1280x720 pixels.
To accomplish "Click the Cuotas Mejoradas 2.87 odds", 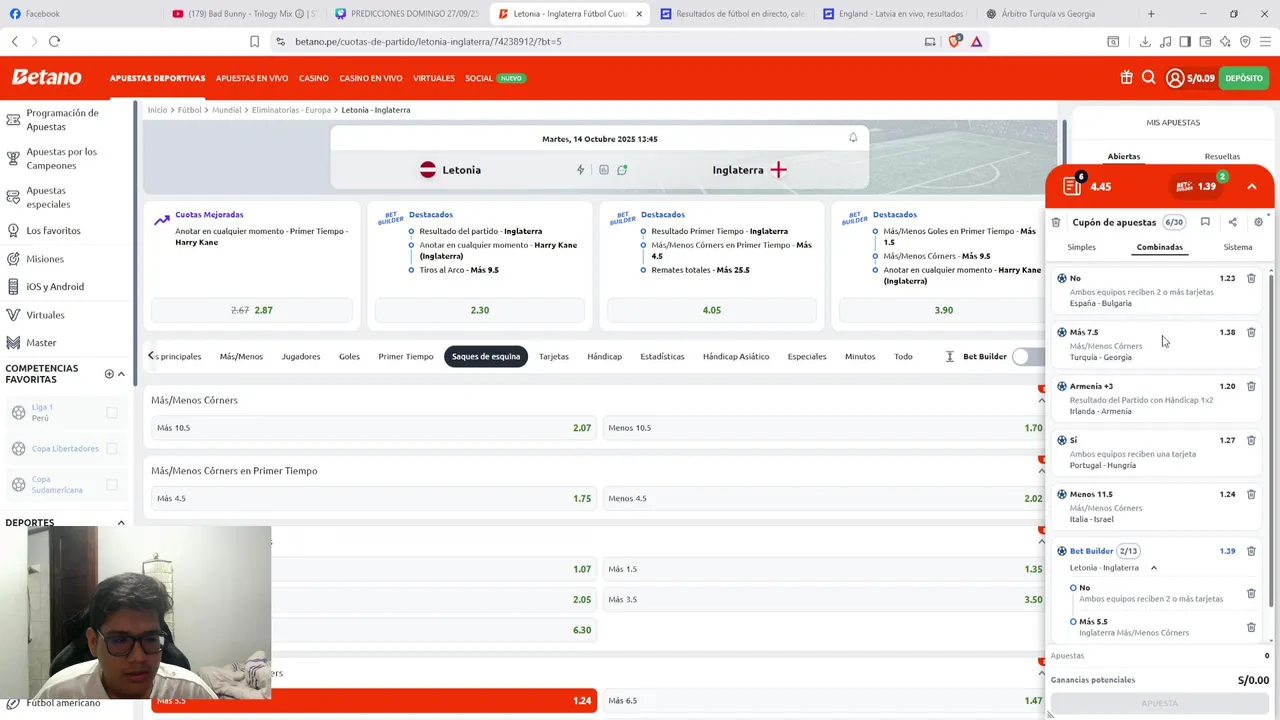I will 252,310.
